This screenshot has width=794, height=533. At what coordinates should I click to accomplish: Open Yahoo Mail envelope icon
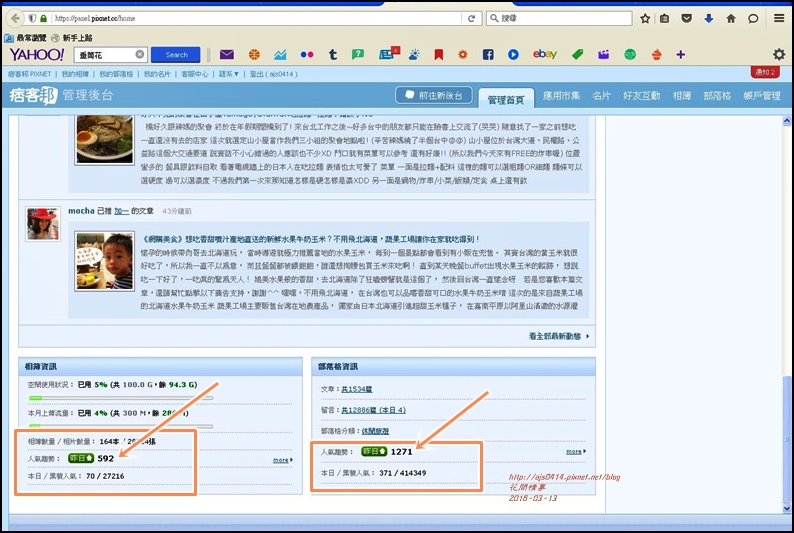[227, 54]
